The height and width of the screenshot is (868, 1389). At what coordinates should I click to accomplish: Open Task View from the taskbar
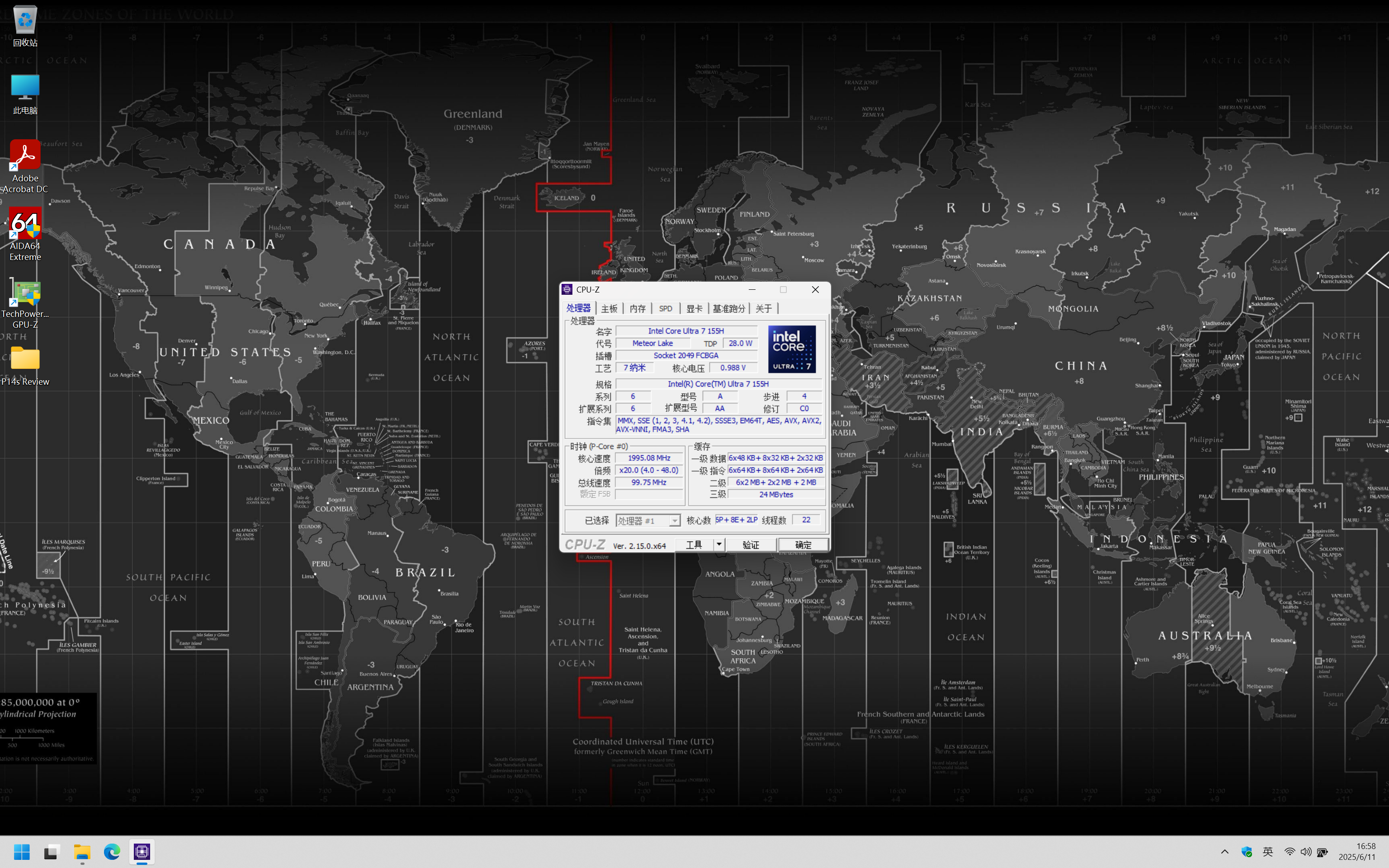pyautogui.click(x=51, y=852)
